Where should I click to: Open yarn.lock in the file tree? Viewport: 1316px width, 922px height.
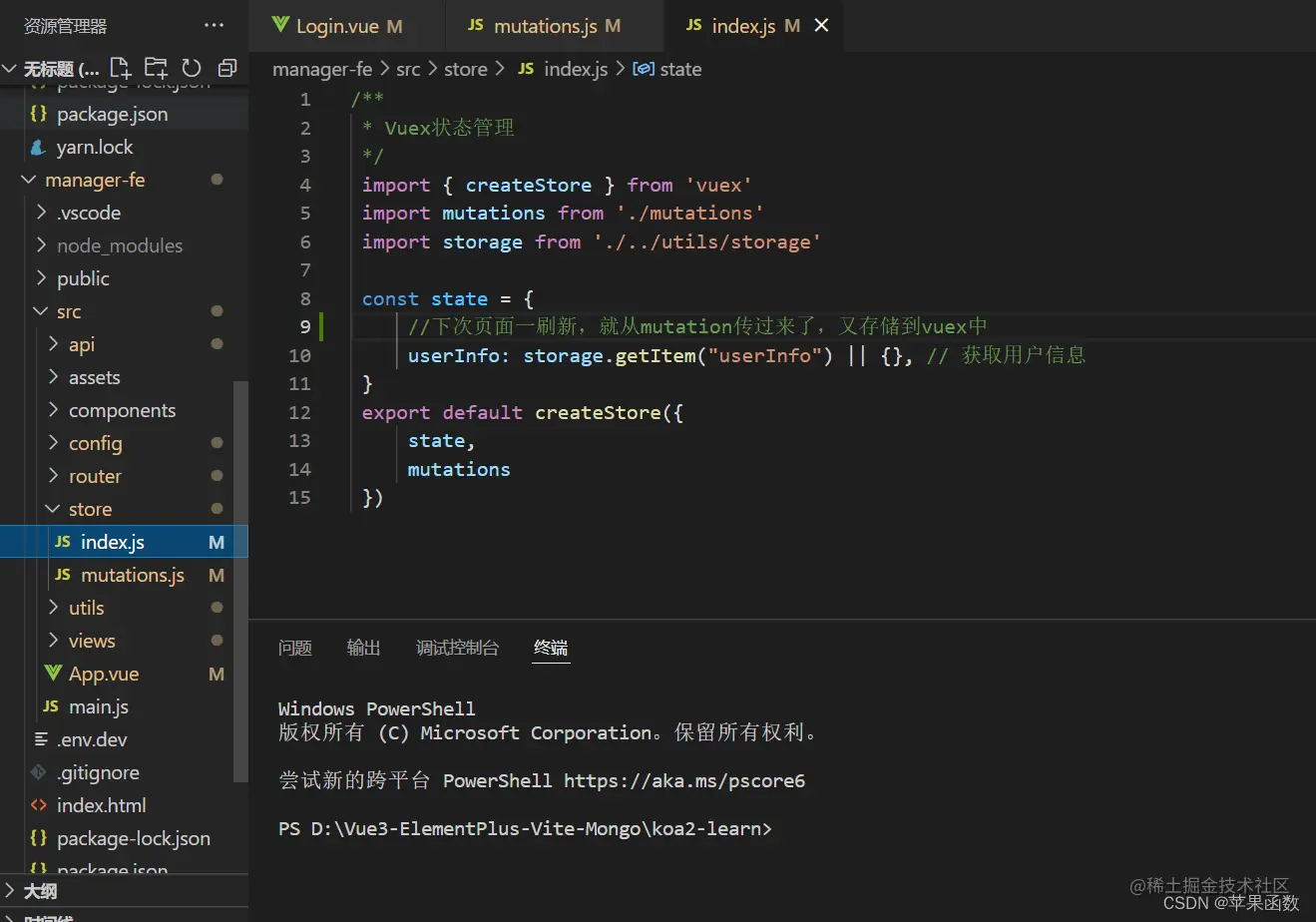[124, 147]
